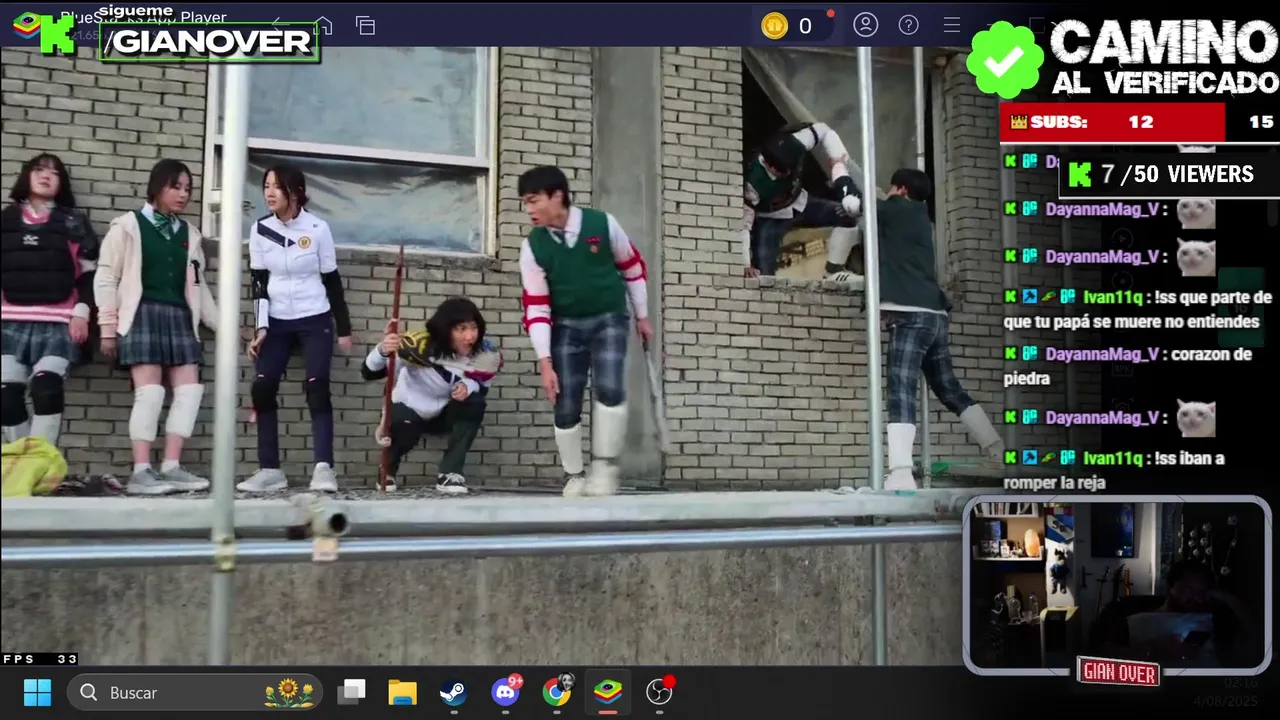Open OBS Studio from the taskbar
The width and height of the screenshot is (1280, 720).
(660, 691)
